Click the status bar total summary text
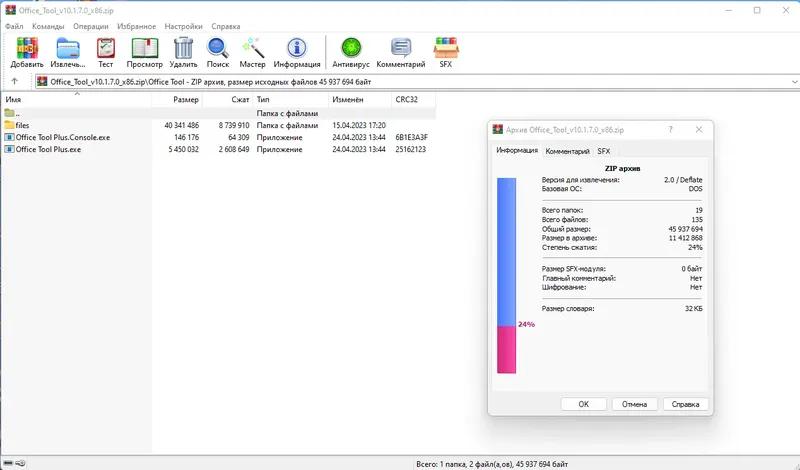 (492, 464)
